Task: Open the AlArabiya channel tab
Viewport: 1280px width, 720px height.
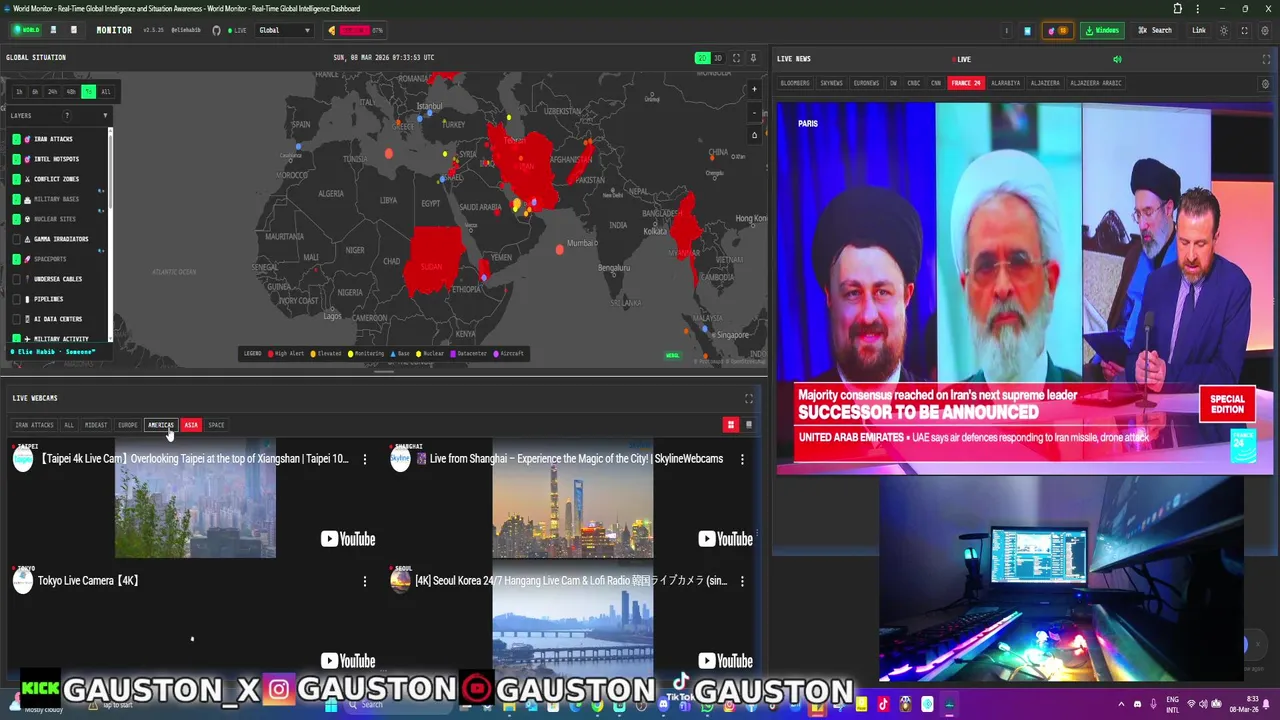Action: pyautogui.click(x=1006, y=83)
